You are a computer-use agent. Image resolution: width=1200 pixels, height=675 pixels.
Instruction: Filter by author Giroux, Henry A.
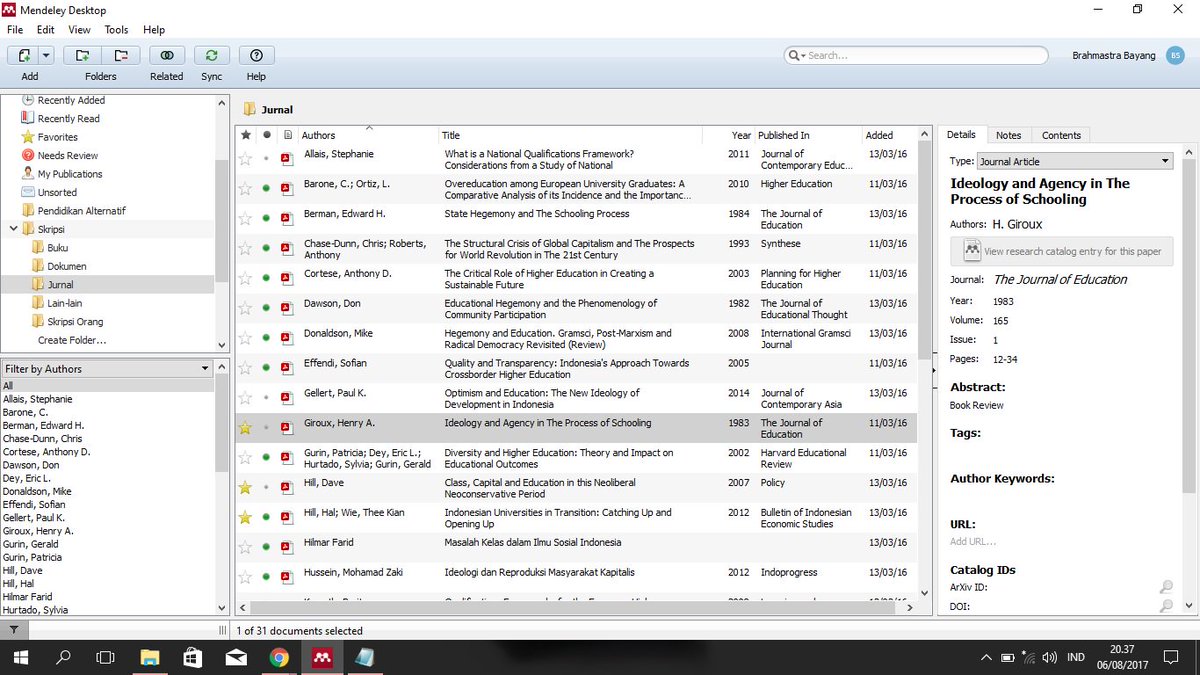click(x=38, y=531)
